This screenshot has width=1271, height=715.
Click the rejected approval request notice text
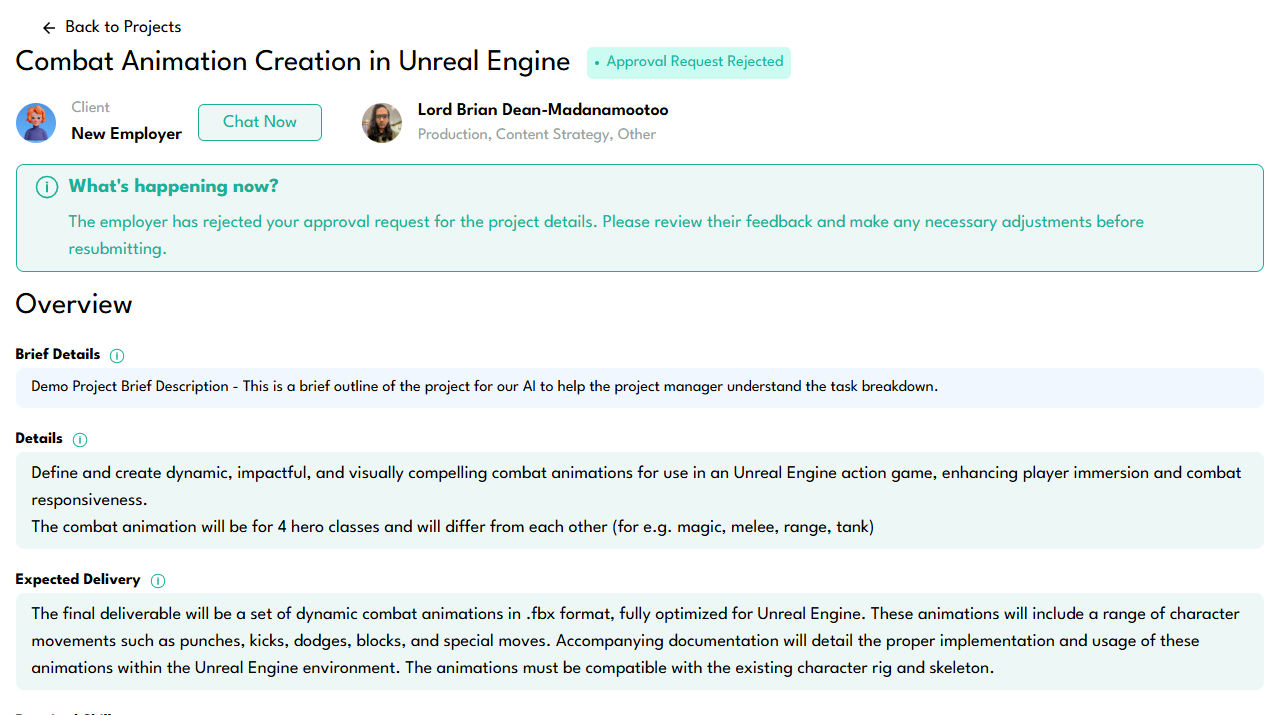[606, 235]
